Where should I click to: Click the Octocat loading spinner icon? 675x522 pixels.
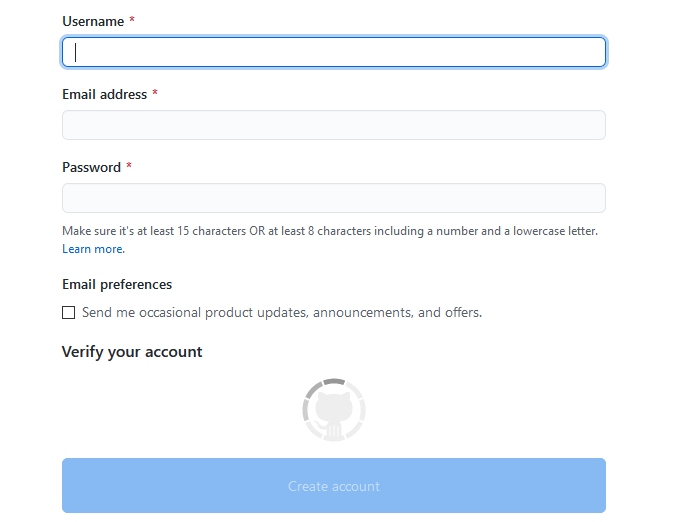coord(334,410)
